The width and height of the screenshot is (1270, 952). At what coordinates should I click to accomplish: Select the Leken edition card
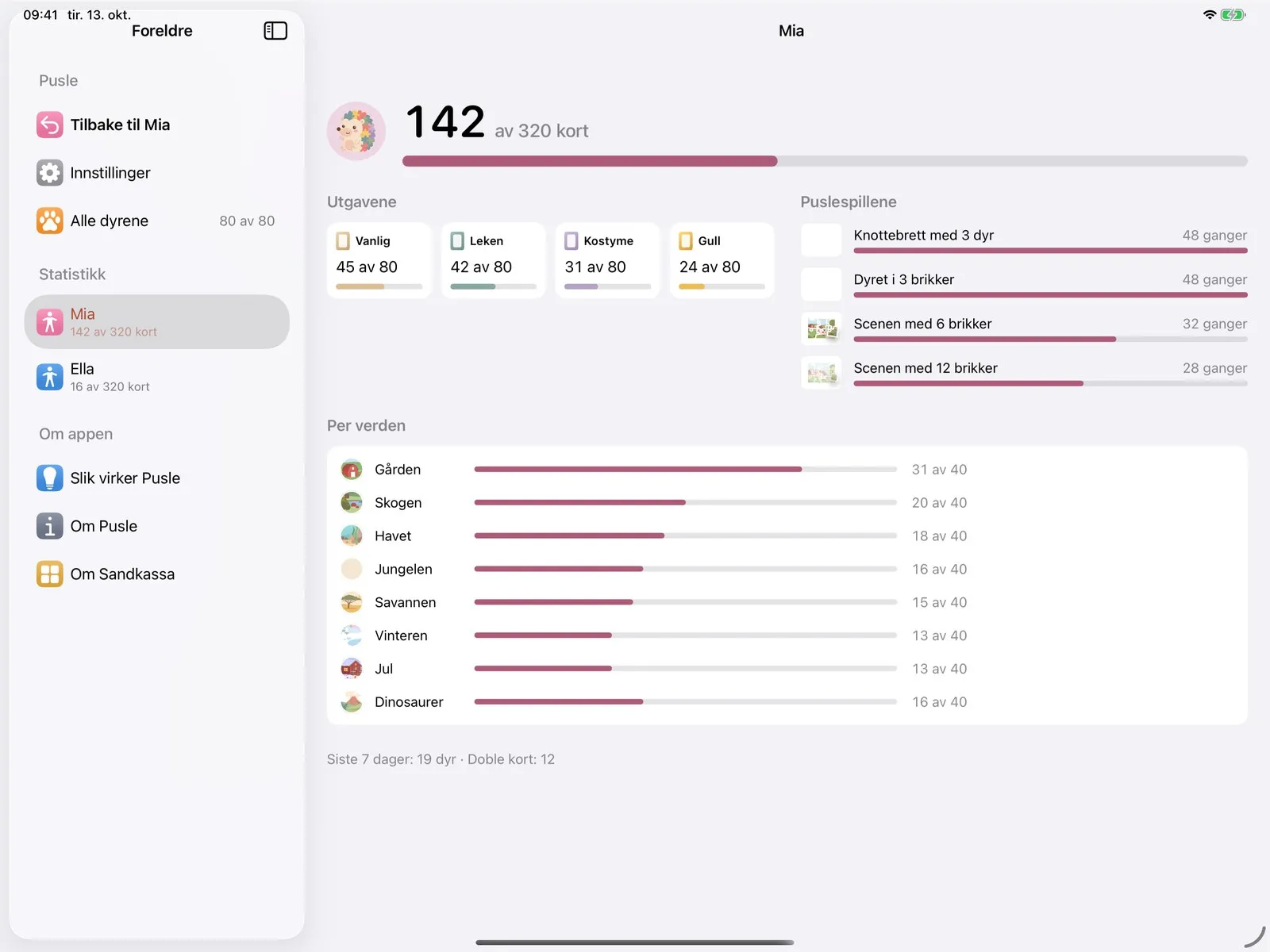494,261
